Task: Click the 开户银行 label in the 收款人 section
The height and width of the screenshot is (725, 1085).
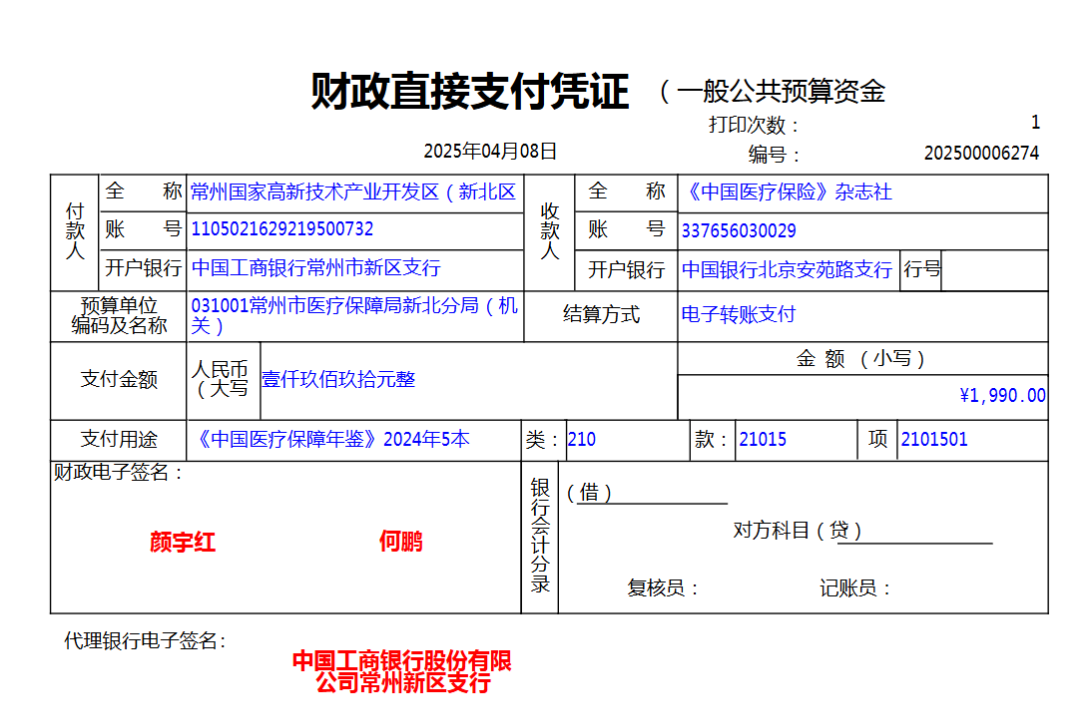Action: click(x=626, y=269)
